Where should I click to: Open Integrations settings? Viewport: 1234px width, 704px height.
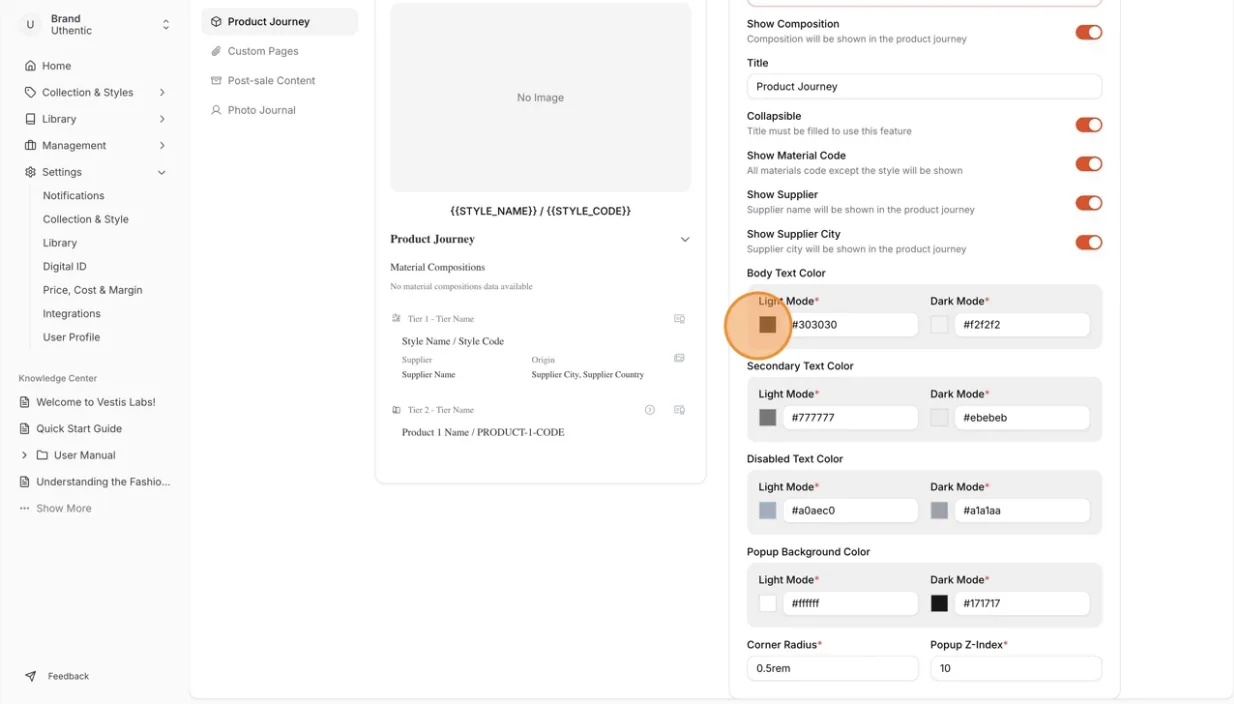[x=72, y=314]
